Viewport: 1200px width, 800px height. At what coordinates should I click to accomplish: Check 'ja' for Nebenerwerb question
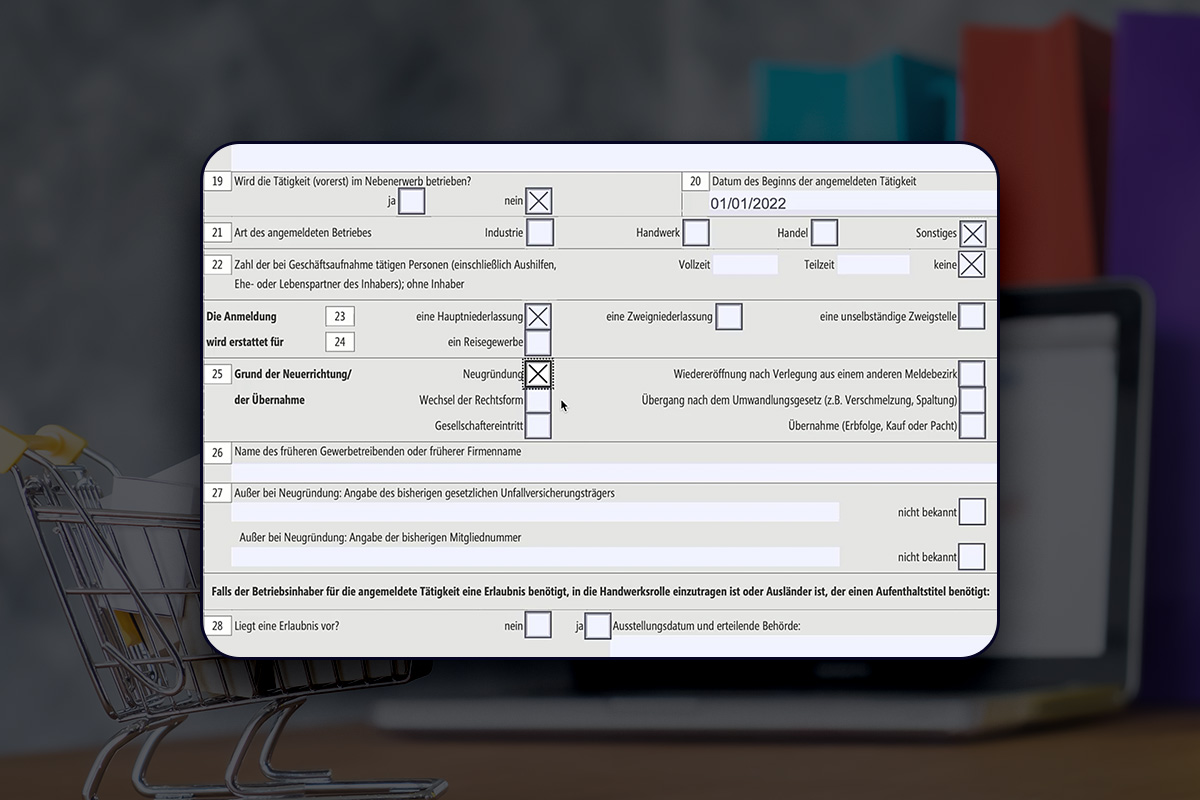pos(411,201)
